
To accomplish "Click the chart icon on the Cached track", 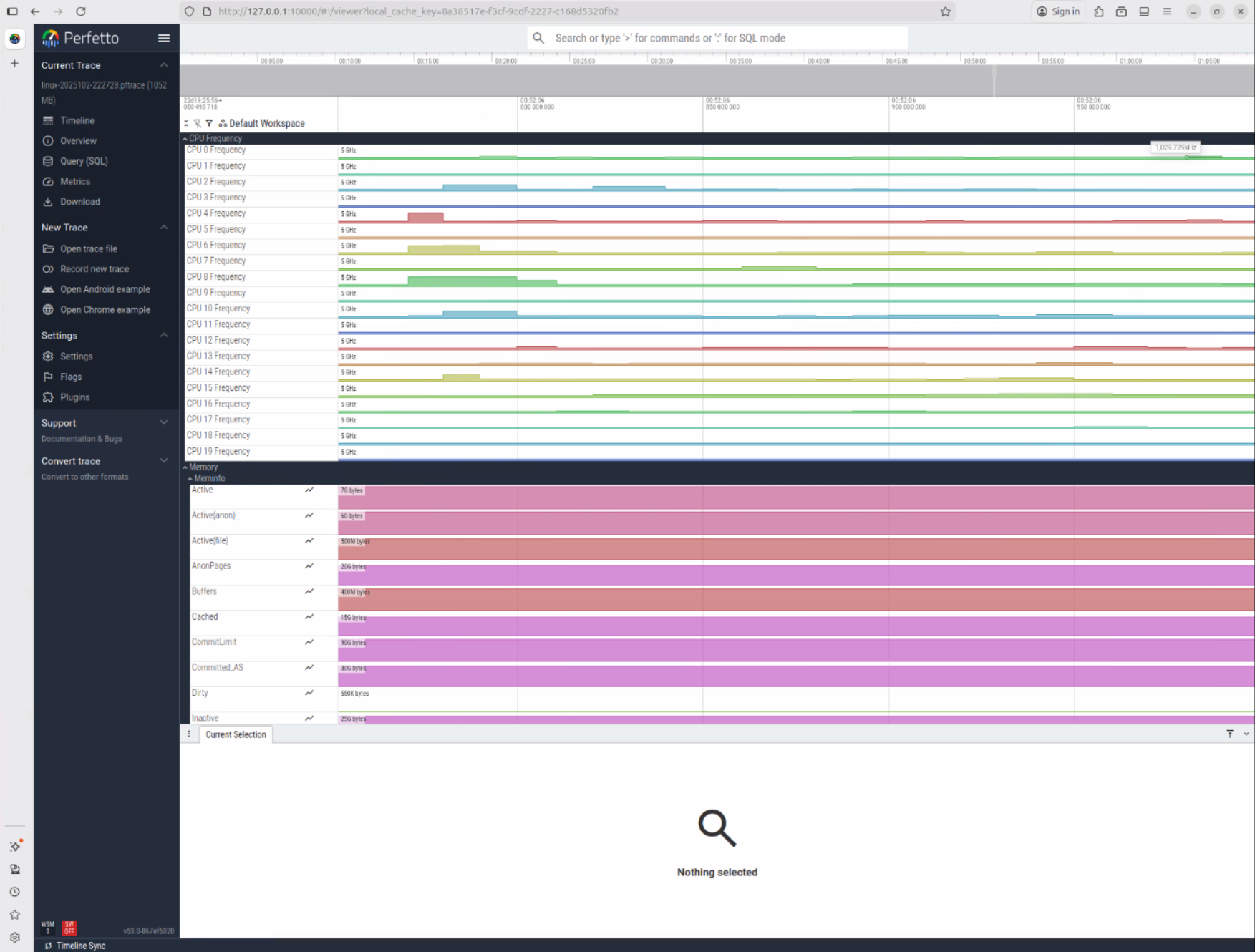I will coord(309,617).
